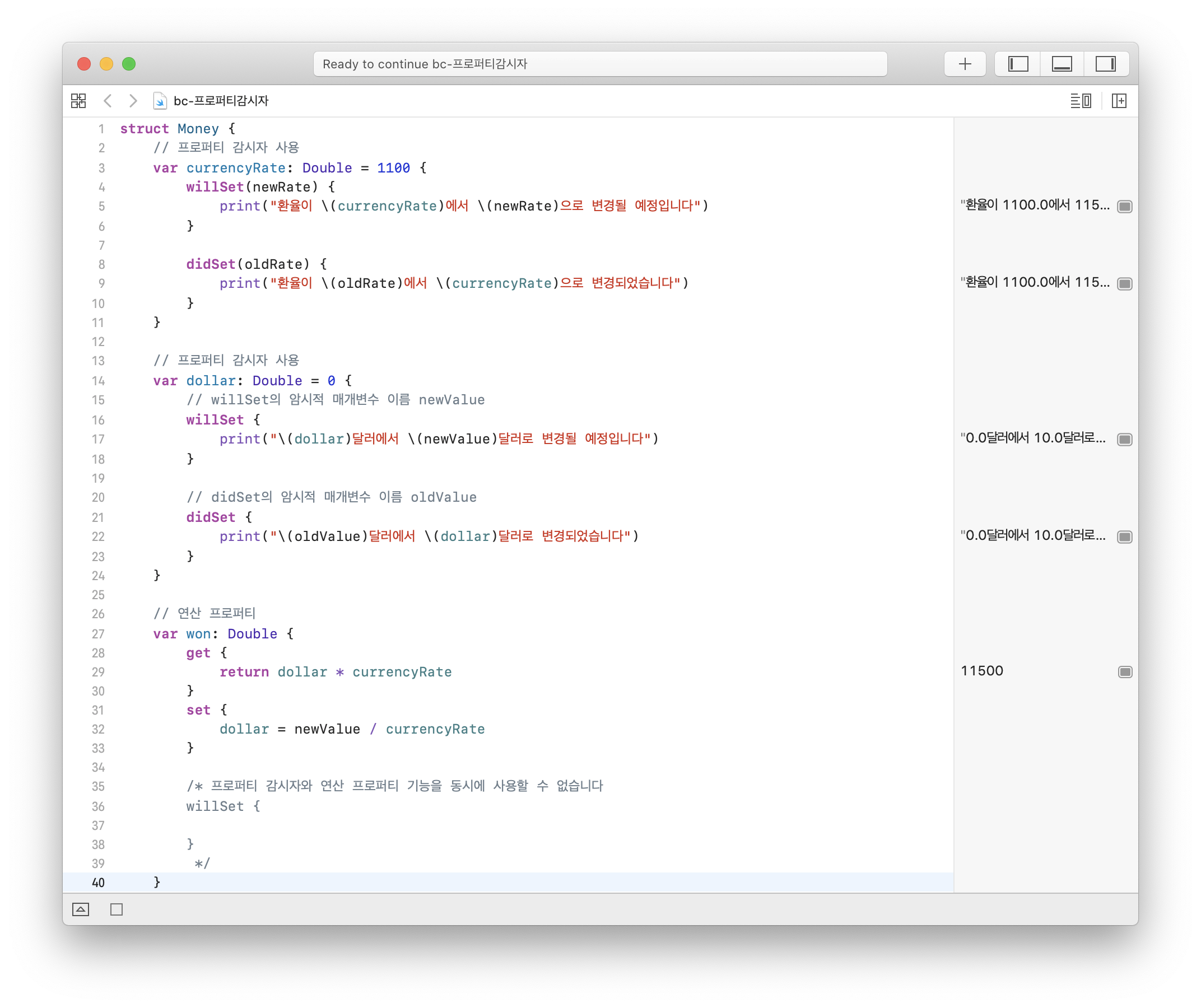This screenshot has height=1008, width=1201.
Task: Show inline result for line 22 print
Action: [1124, 536]
